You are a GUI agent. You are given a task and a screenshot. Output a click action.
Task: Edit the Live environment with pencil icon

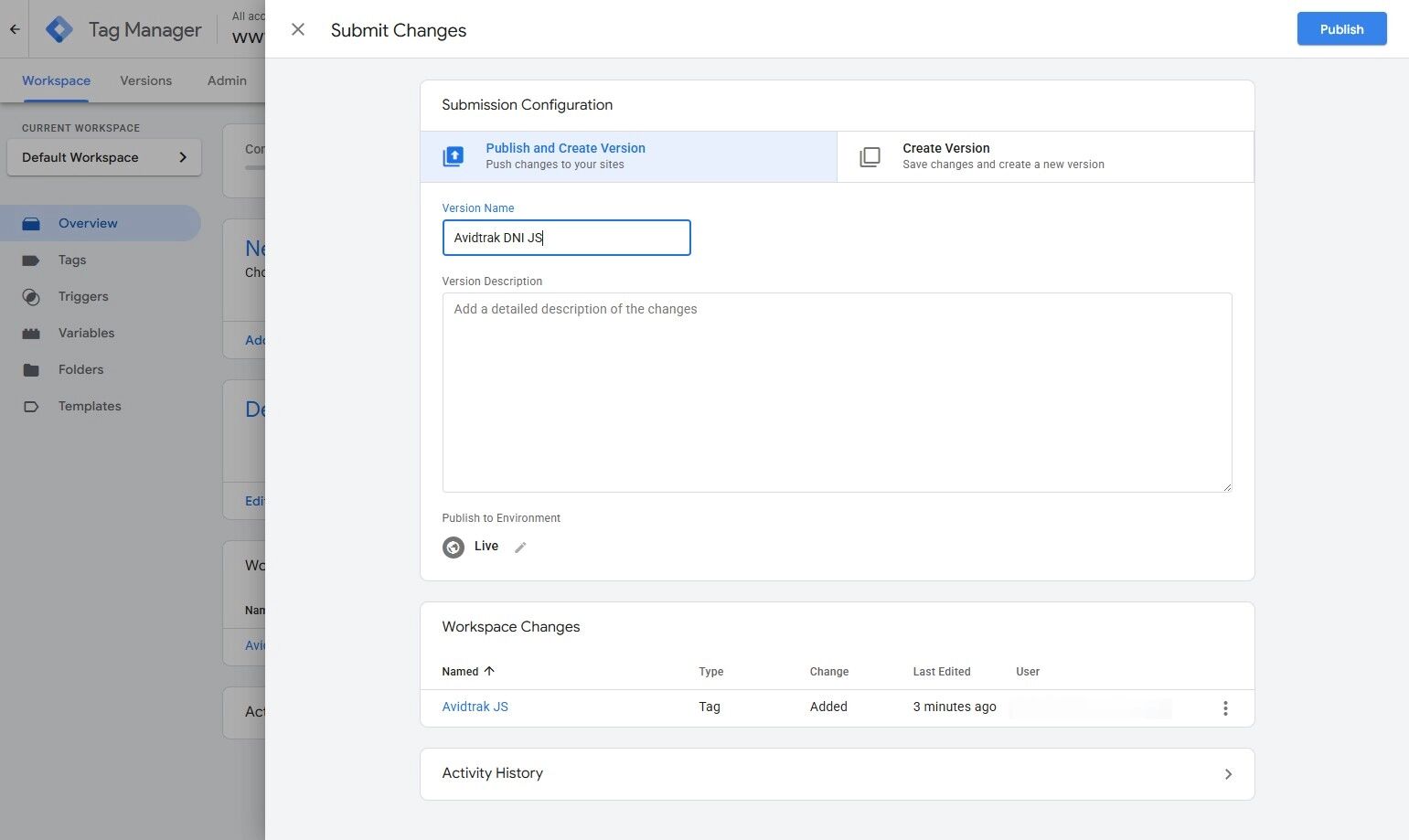[x=520, y=548]
